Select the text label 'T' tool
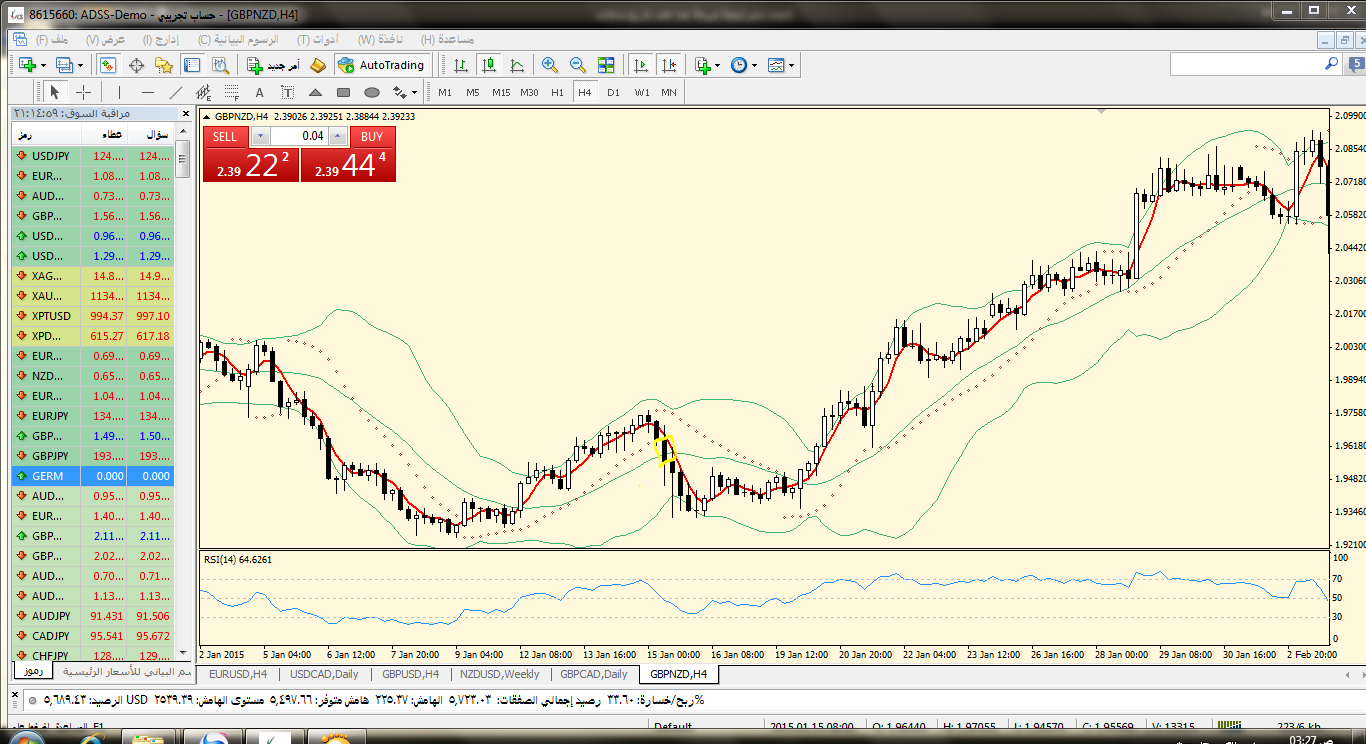Image resolution: width=1366 pixels, height=744 pixels. (x=287, y=92)
